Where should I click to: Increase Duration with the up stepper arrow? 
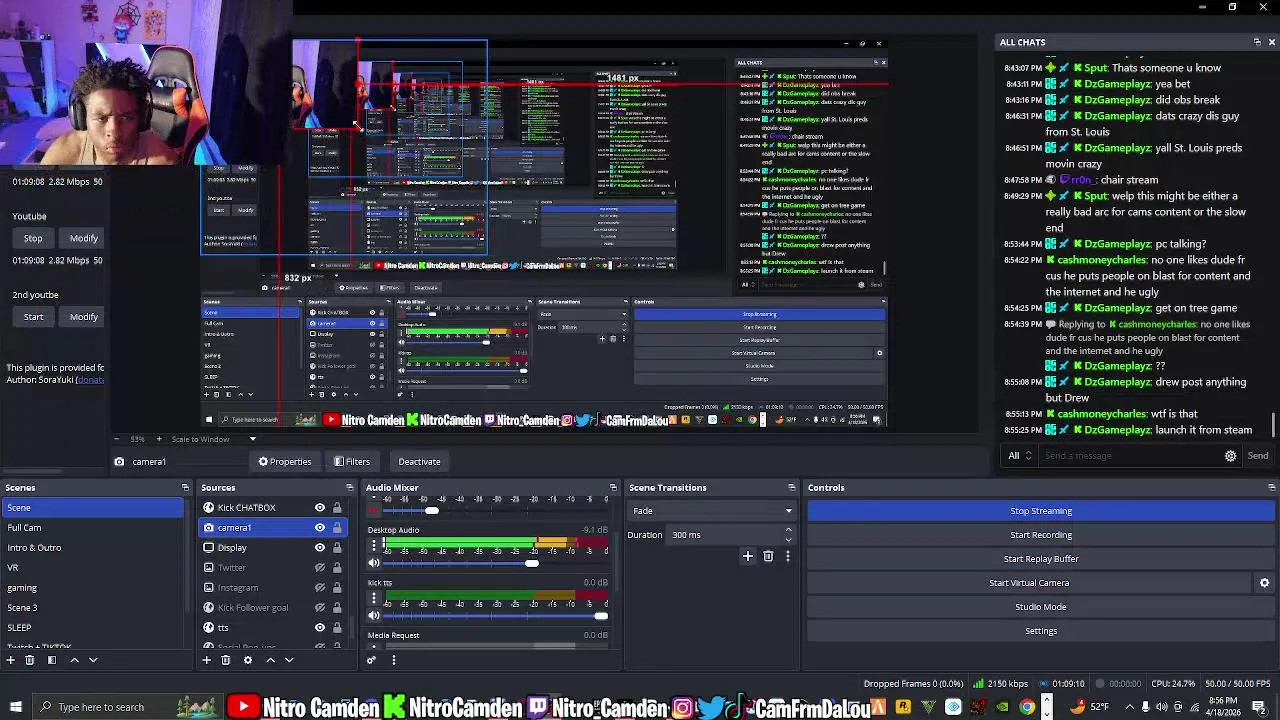coord(788,530)
